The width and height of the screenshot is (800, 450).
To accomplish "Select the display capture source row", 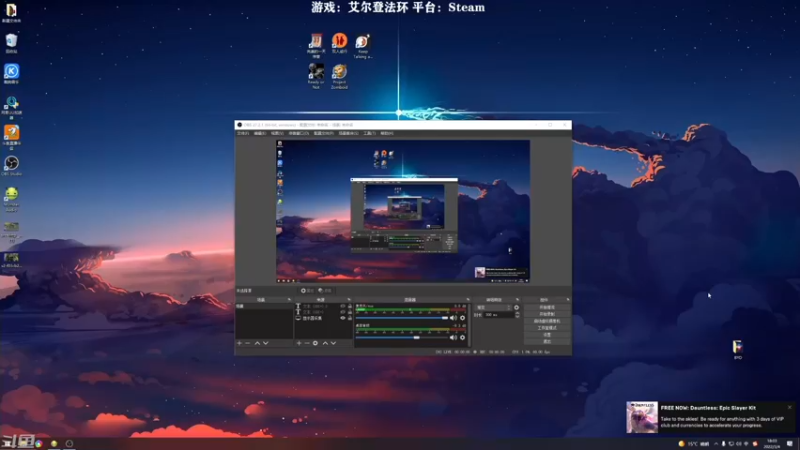I will coord(323,318).
